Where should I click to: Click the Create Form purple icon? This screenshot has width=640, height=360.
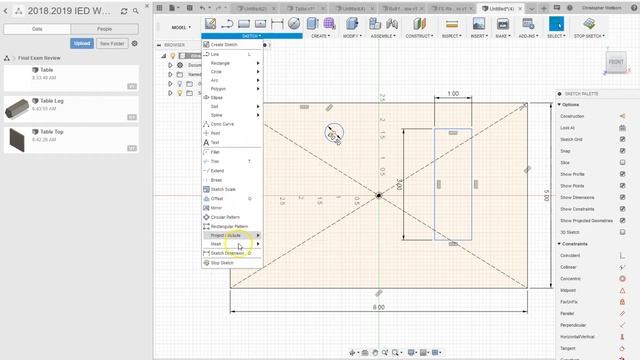(329, 24)
